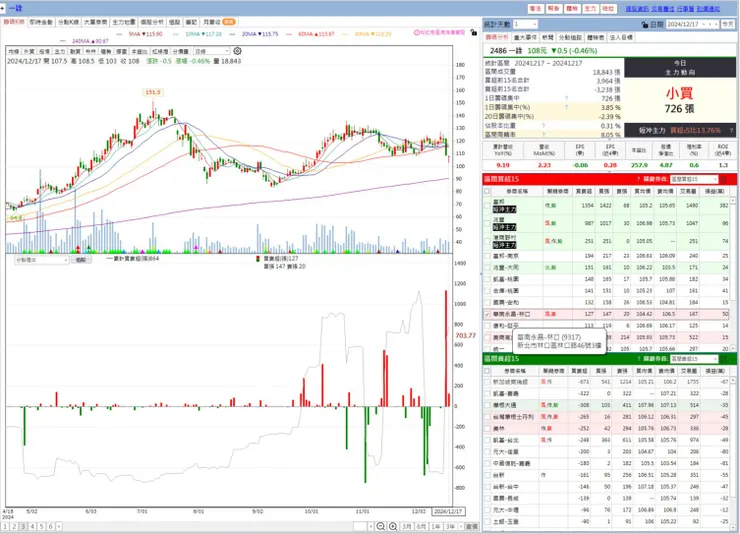Click the 5MA legend line marker

[119, 34]
